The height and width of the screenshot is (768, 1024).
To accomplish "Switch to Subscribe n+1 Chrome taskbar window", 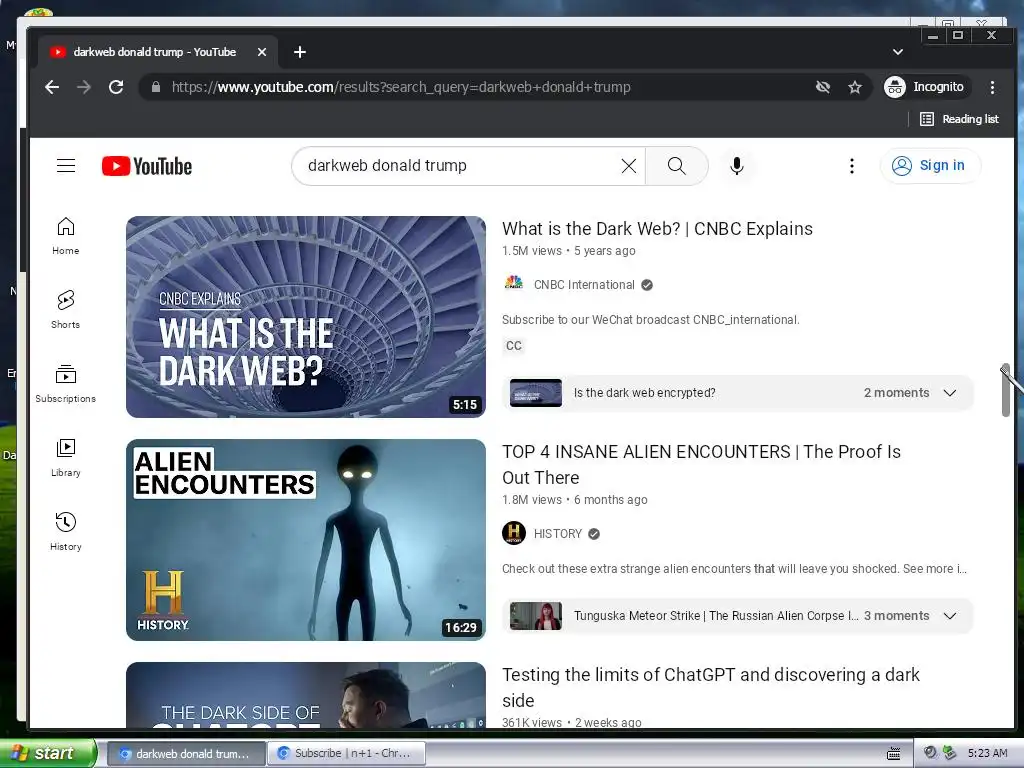I will pos(346,753).
